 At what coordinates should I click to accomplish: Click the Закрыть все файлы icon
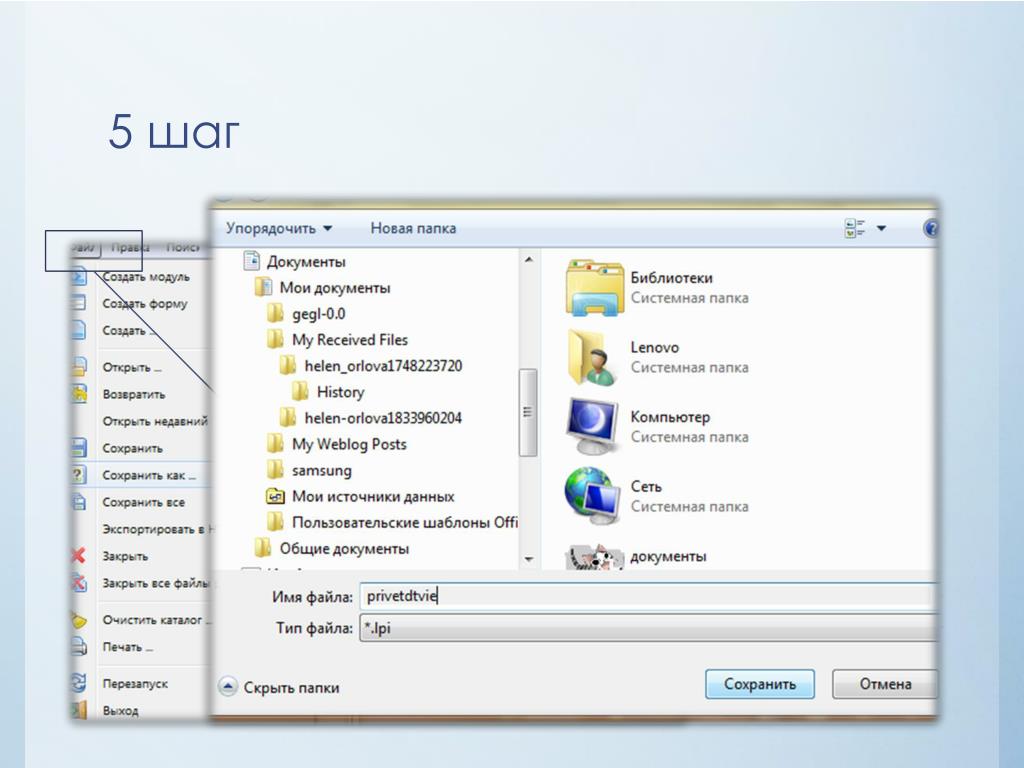[x=78, y=583]
